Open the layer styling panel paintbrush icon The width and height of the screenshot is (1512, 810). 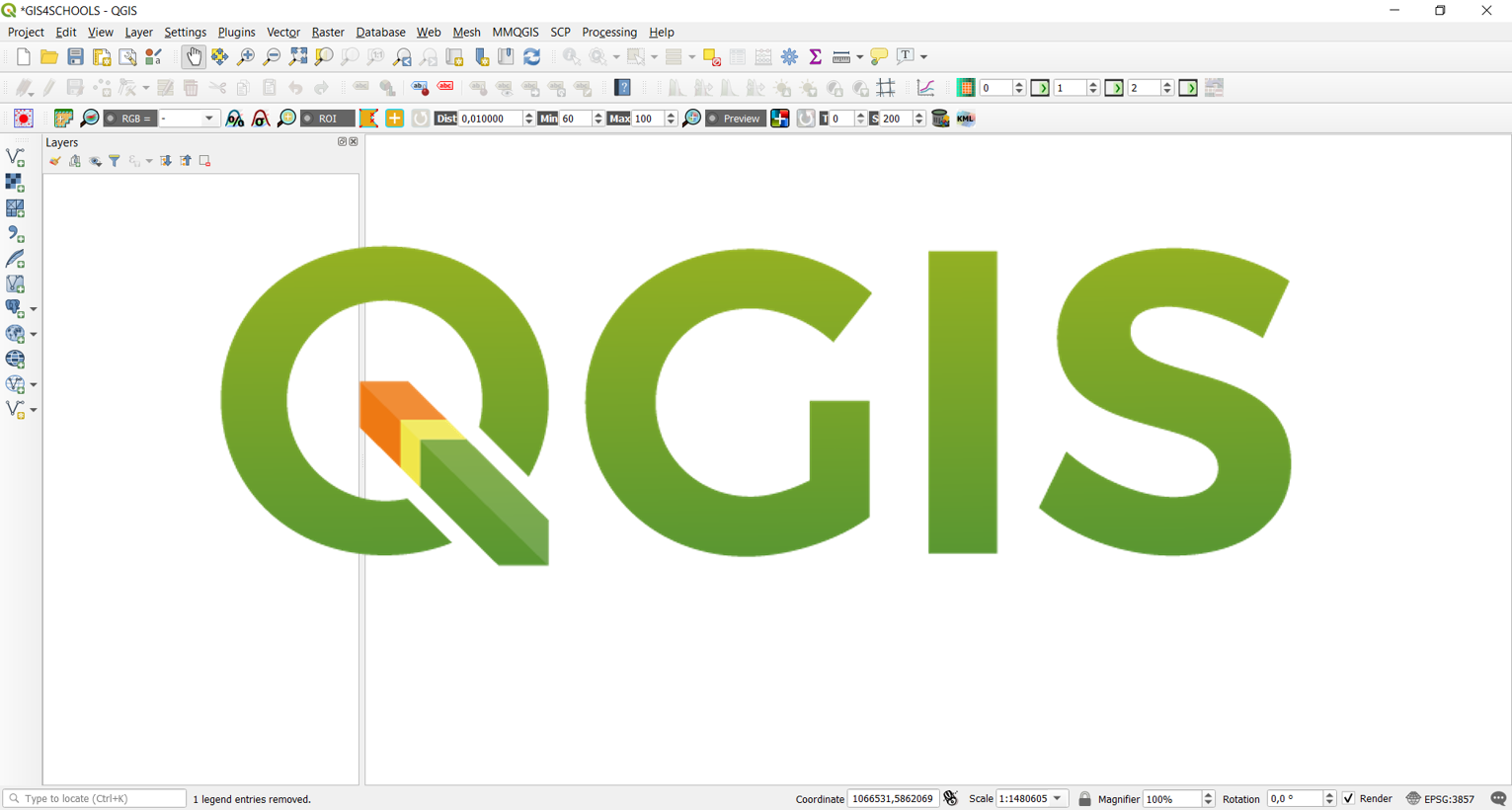click(x=54, y=161)
